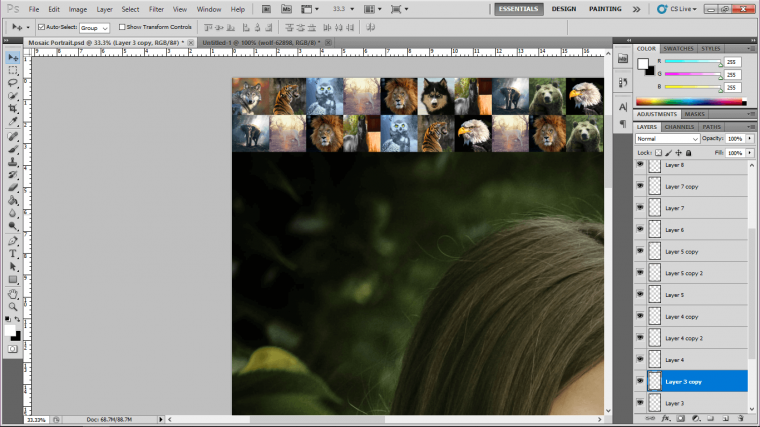760x427 pixels.
Task: Open Auto-Select Group dropdown
Action: point(94,28)
